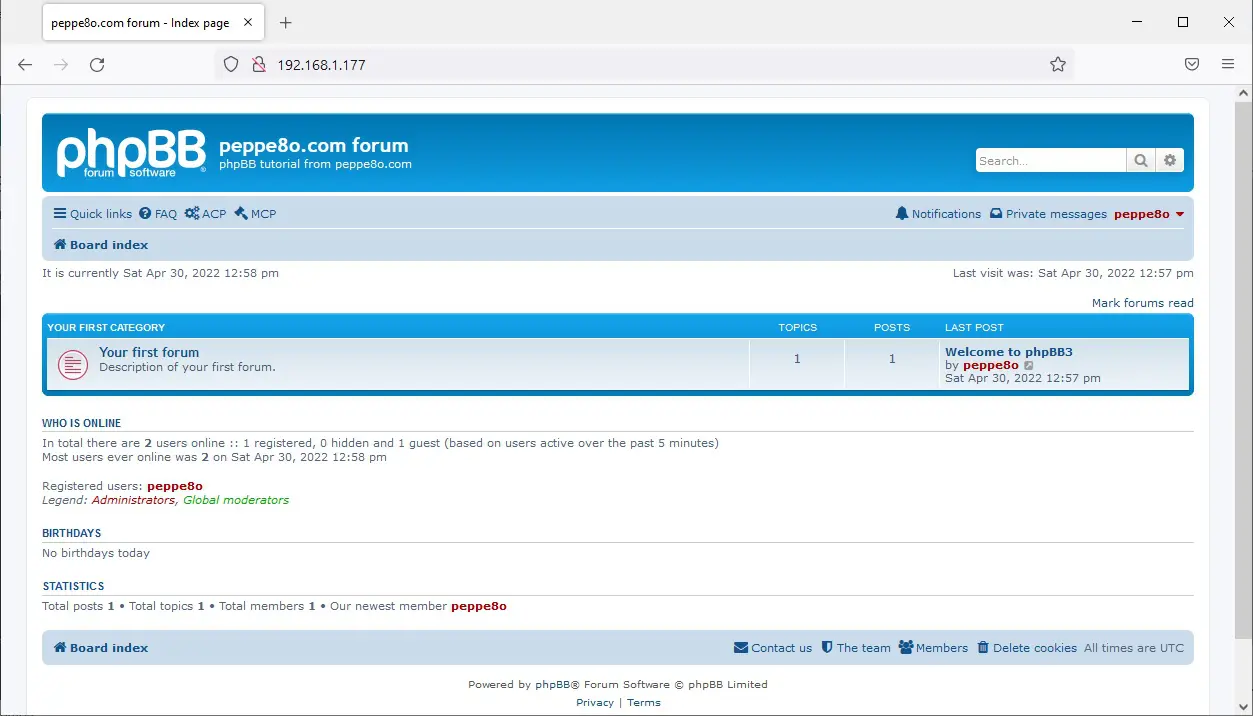1253x716 pixels.
Task: Click Delete cookies in footer
Action: point(1027,648)
